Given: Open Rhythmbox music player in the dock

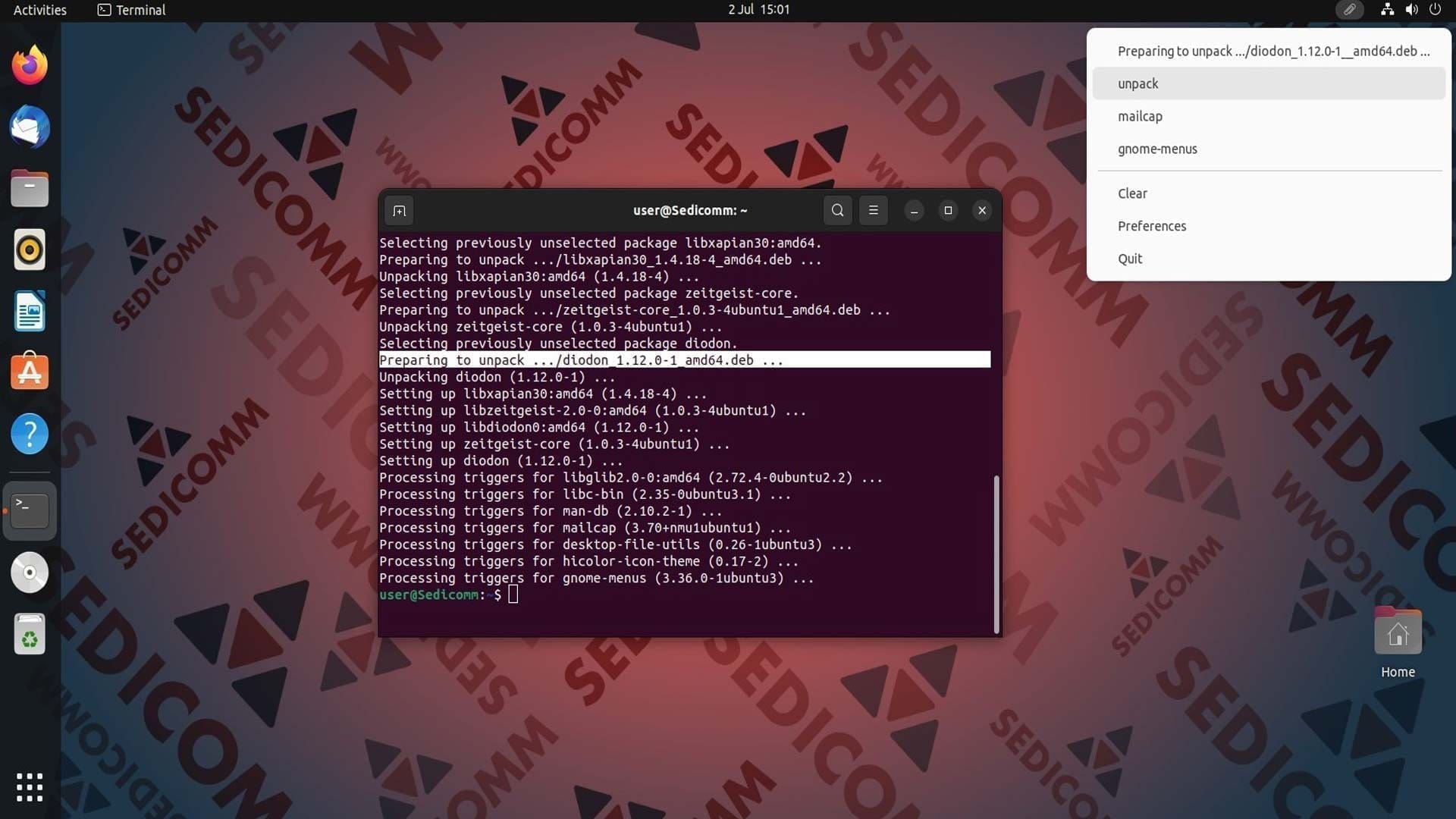Looking at the screenshot, I should pyautogui.click(x=30, y=249).
